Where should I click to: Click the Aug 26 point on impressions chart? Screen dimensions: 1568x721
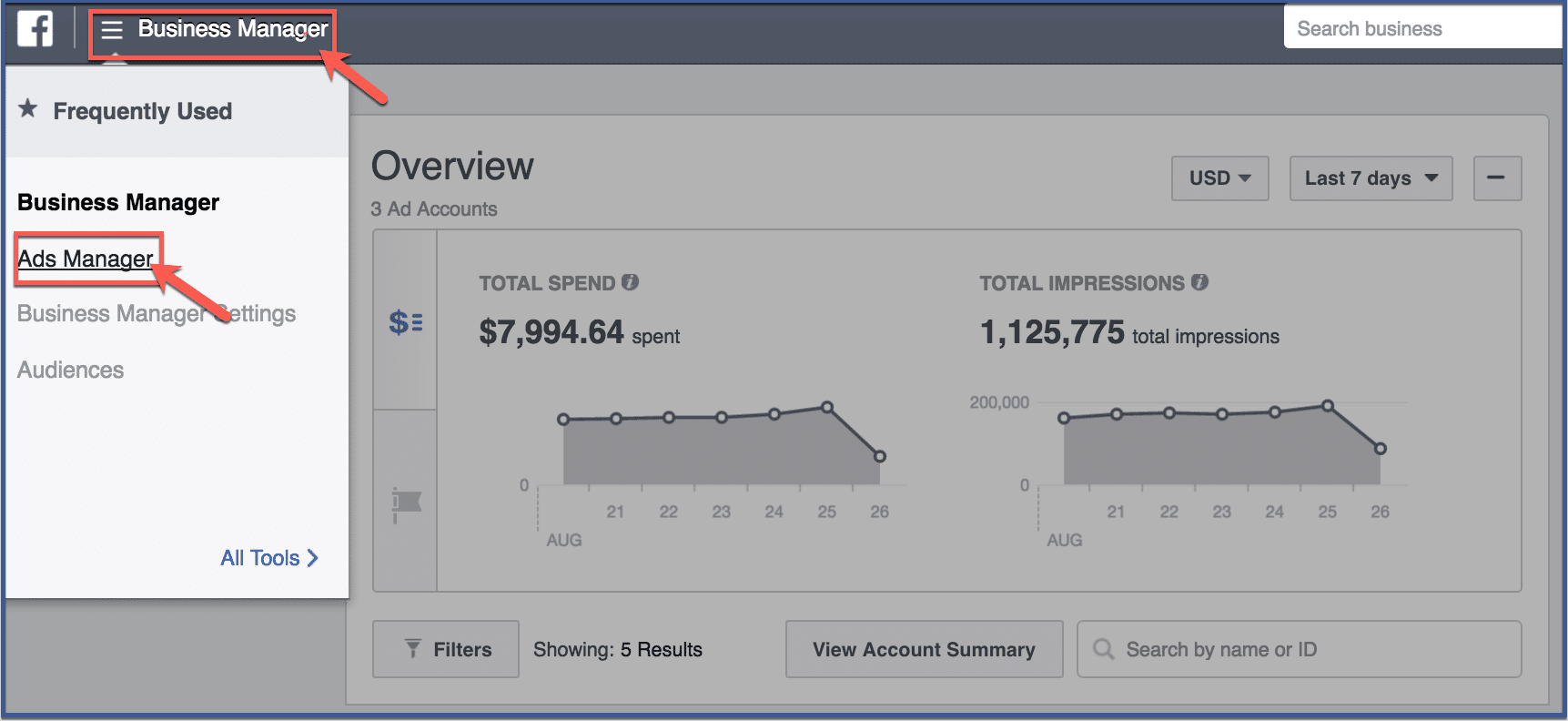[1381, 449]
